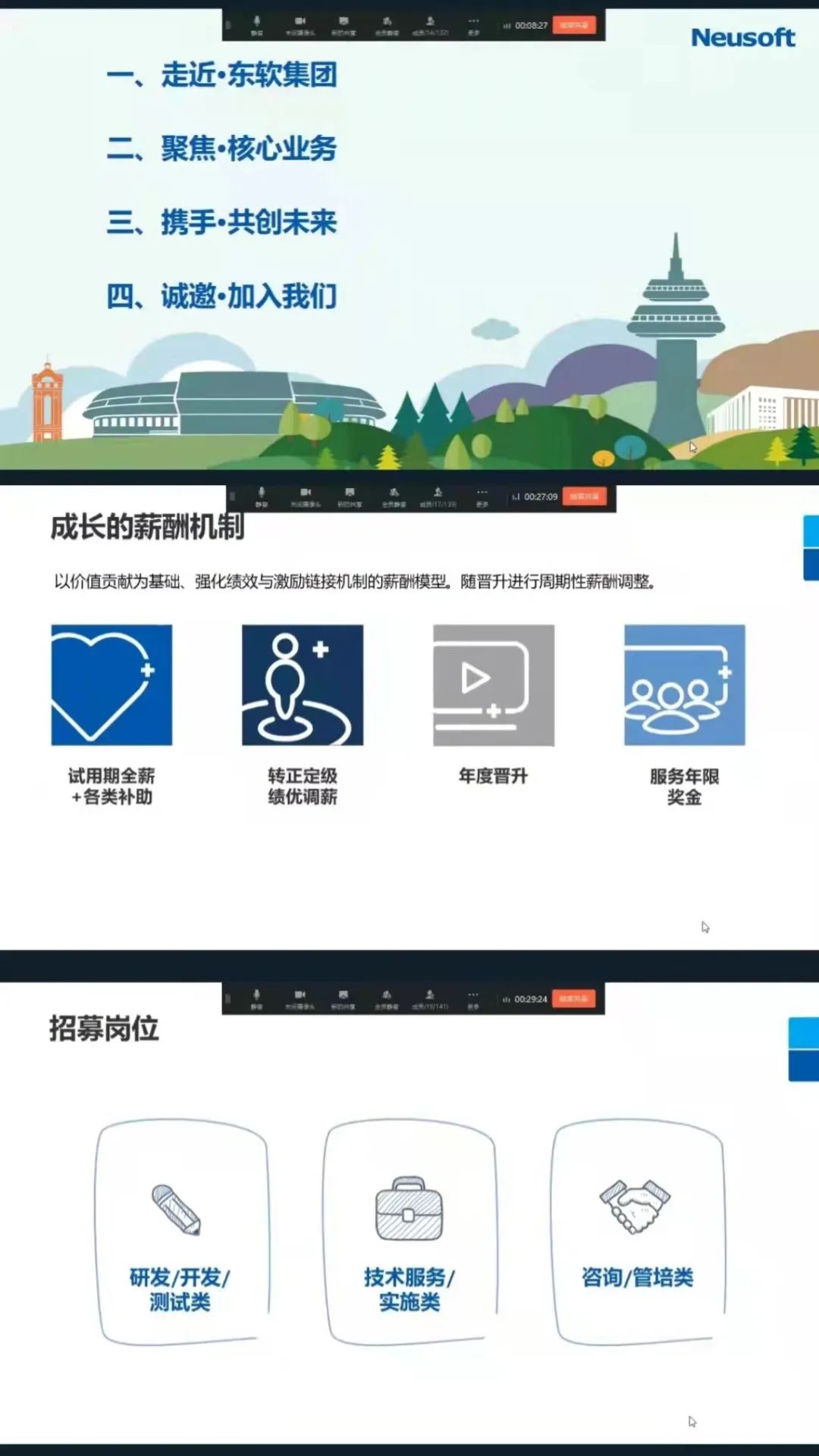Click the mute-all icon in the 00:29:24 toolbar

coord(387,998)
